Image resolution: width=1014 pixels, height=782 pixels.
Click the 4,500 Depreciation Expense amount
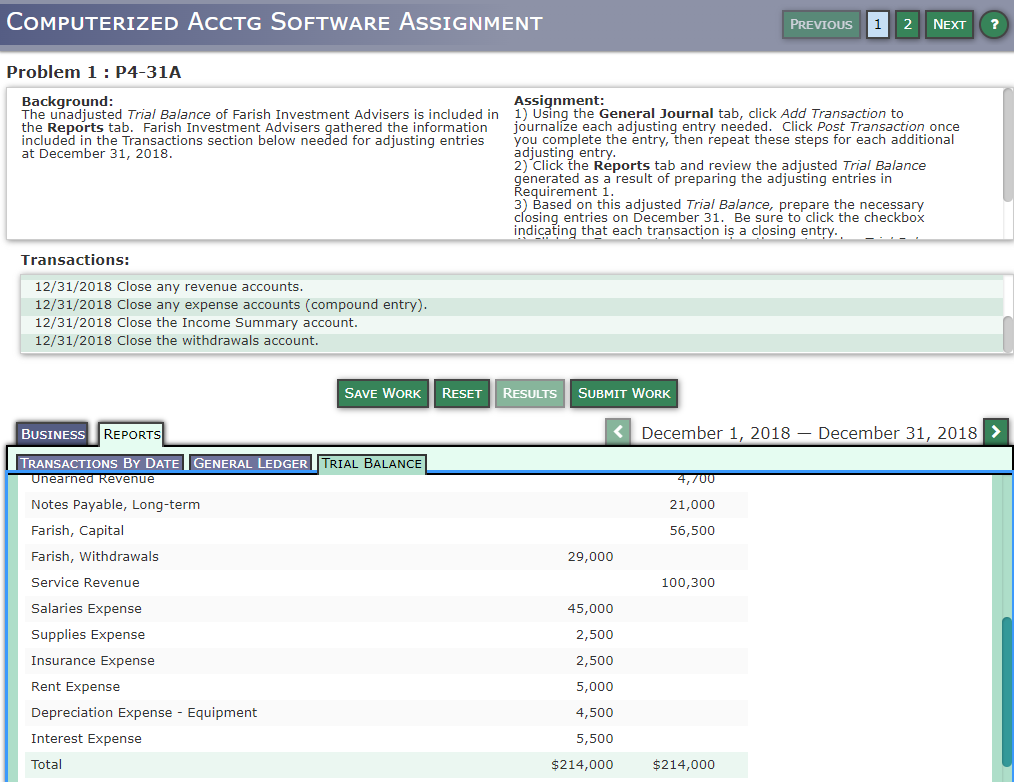coord(595,712)
